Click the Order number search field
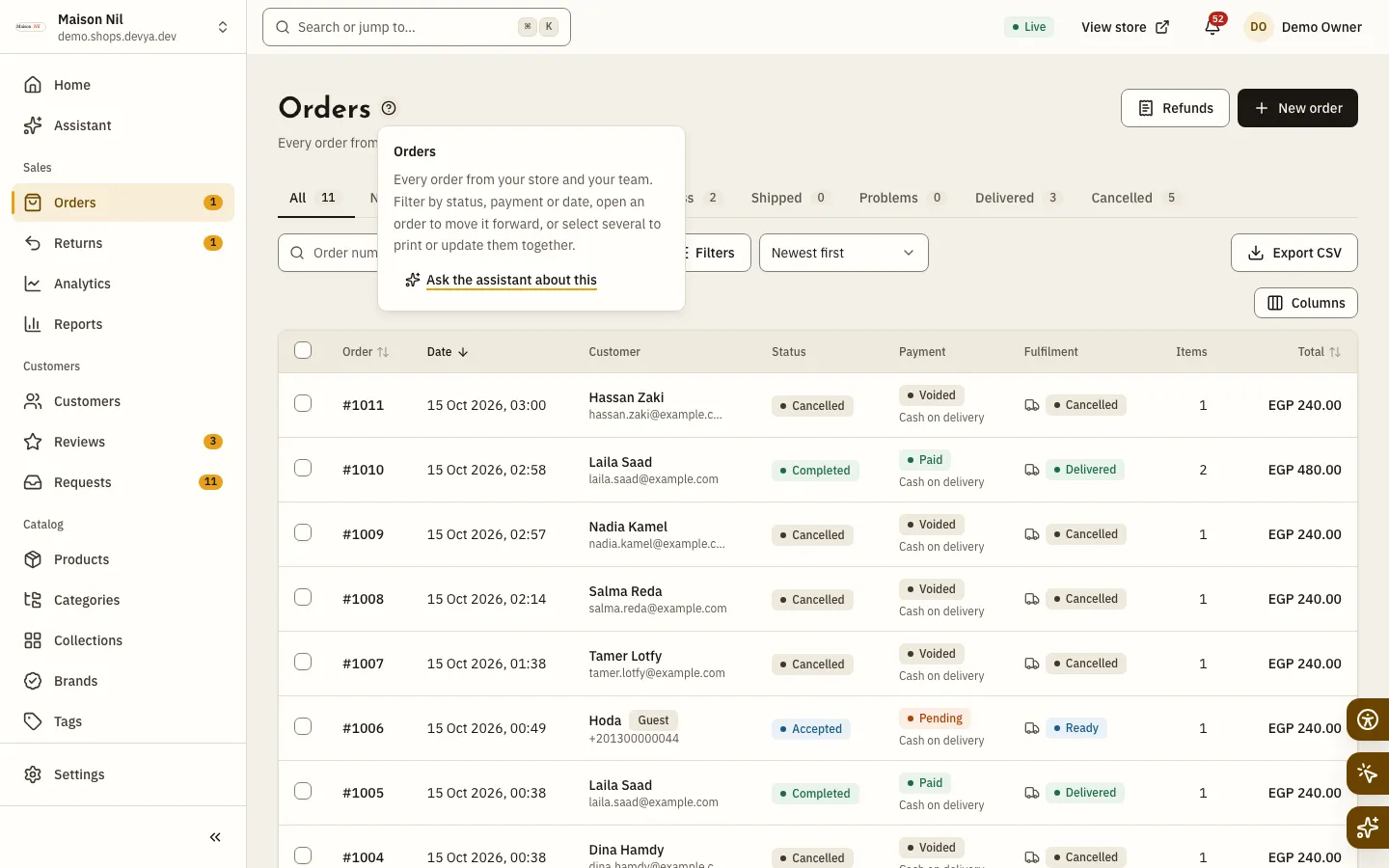Viewport: 1389px width, 868px height. point(329,253)
